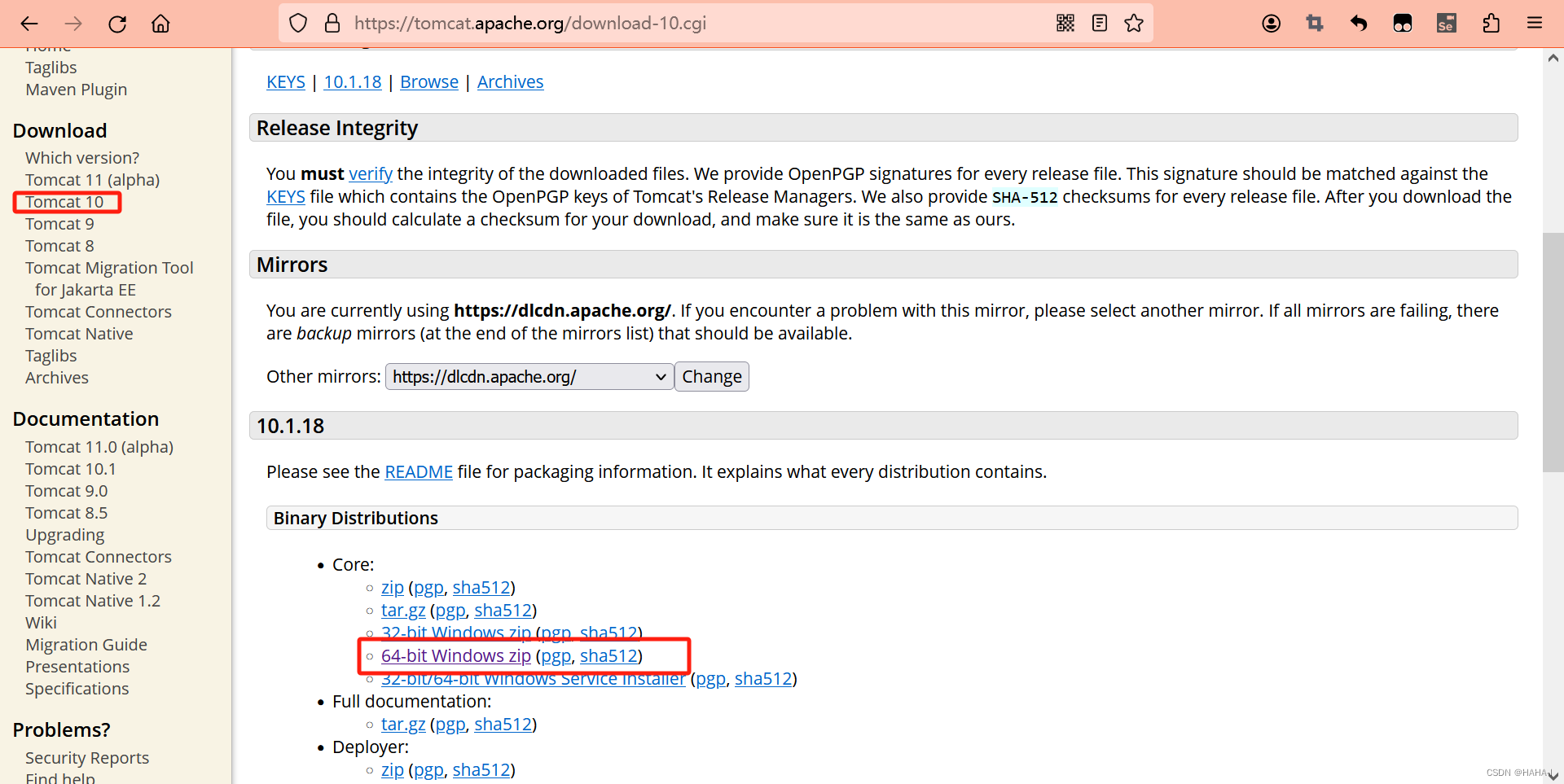The width and height of the screenshot is (1564, 784).
Task: Select Tomcat 9 in Download sidebar
Action: click(x=59, y=224)
